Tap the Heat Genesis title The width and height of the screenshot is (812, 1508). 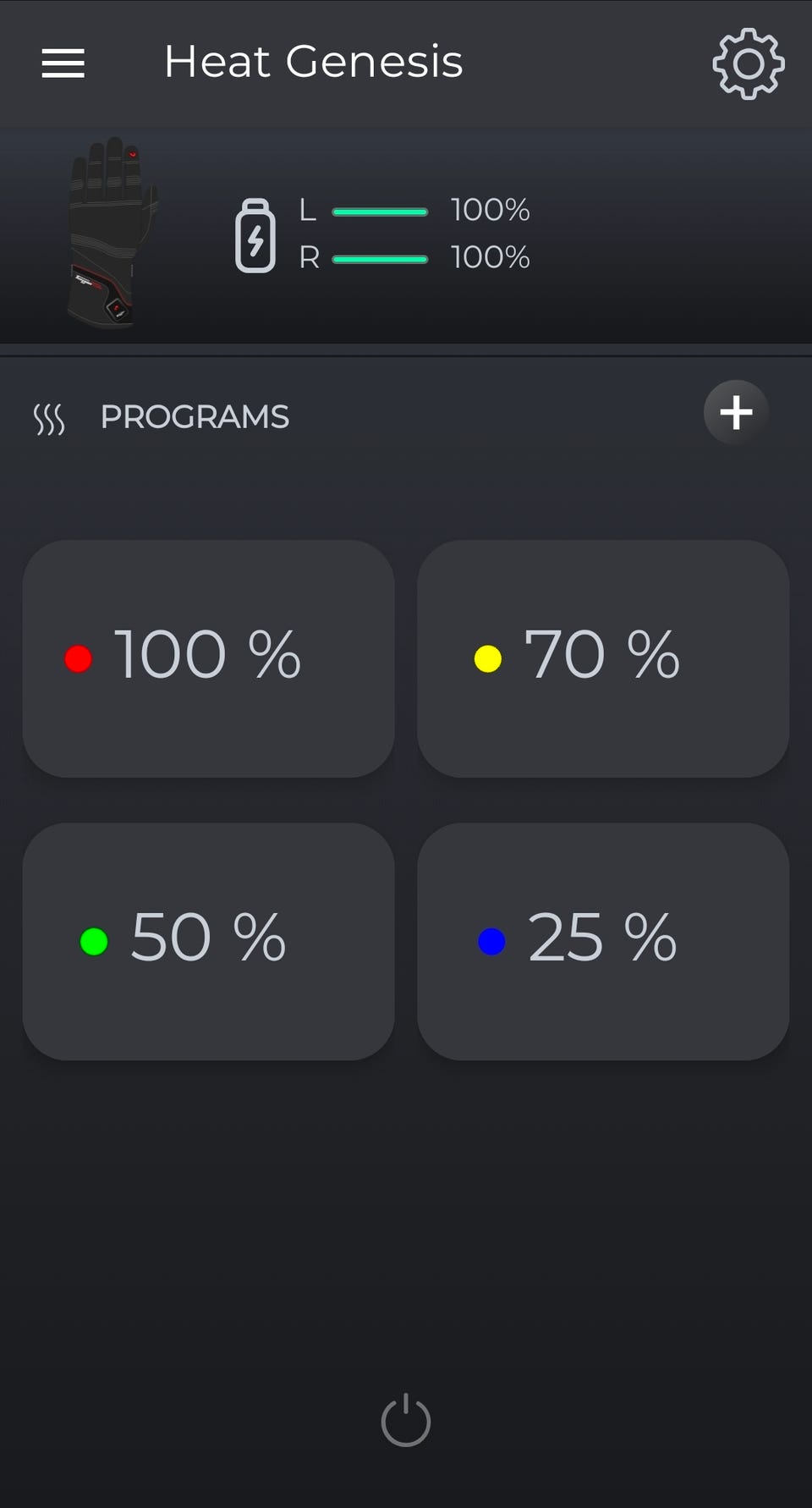point(314,62)
